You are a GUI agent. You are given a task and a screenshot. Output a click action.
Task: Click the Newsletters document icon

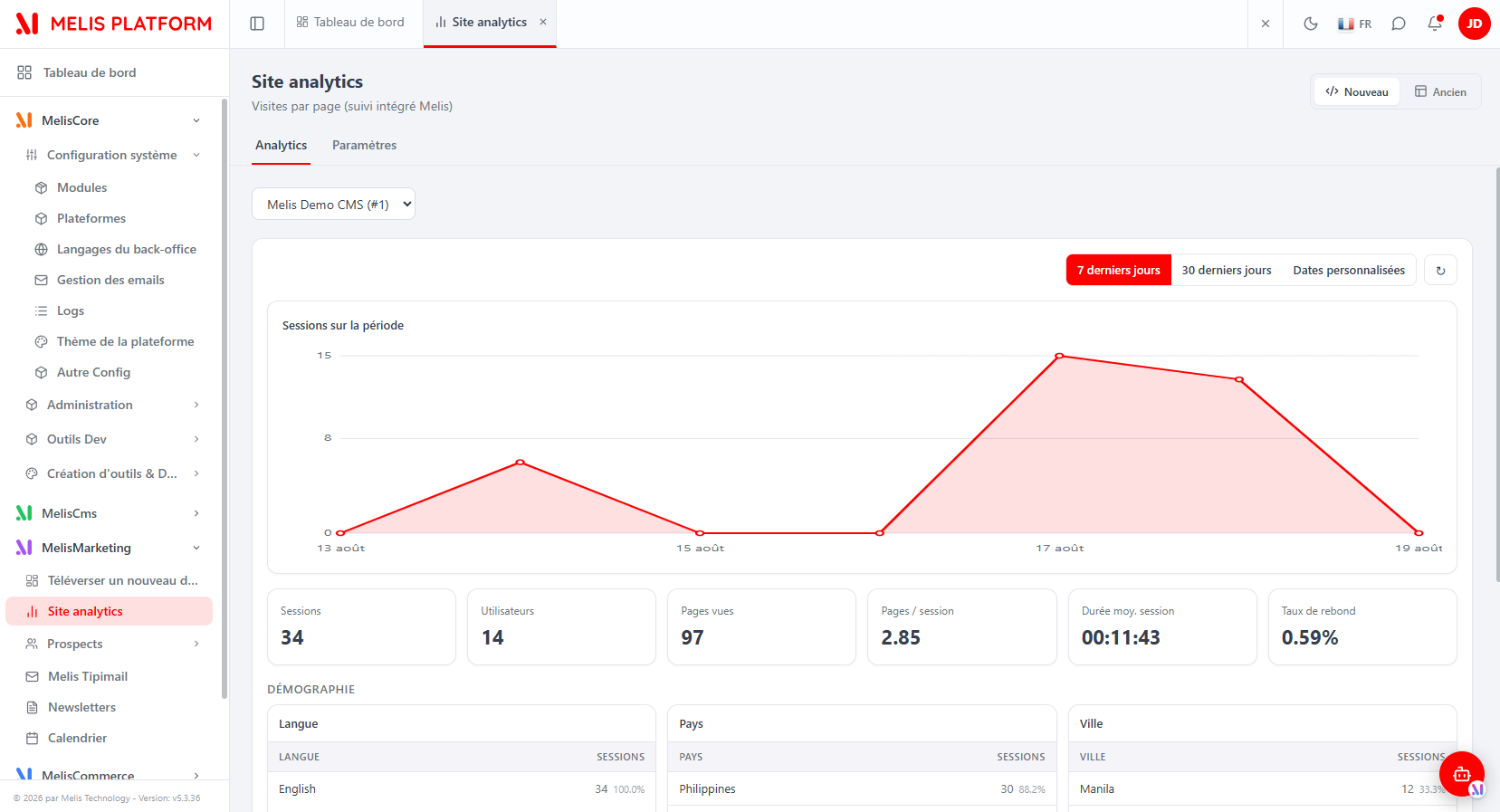(x=32, y=707)
